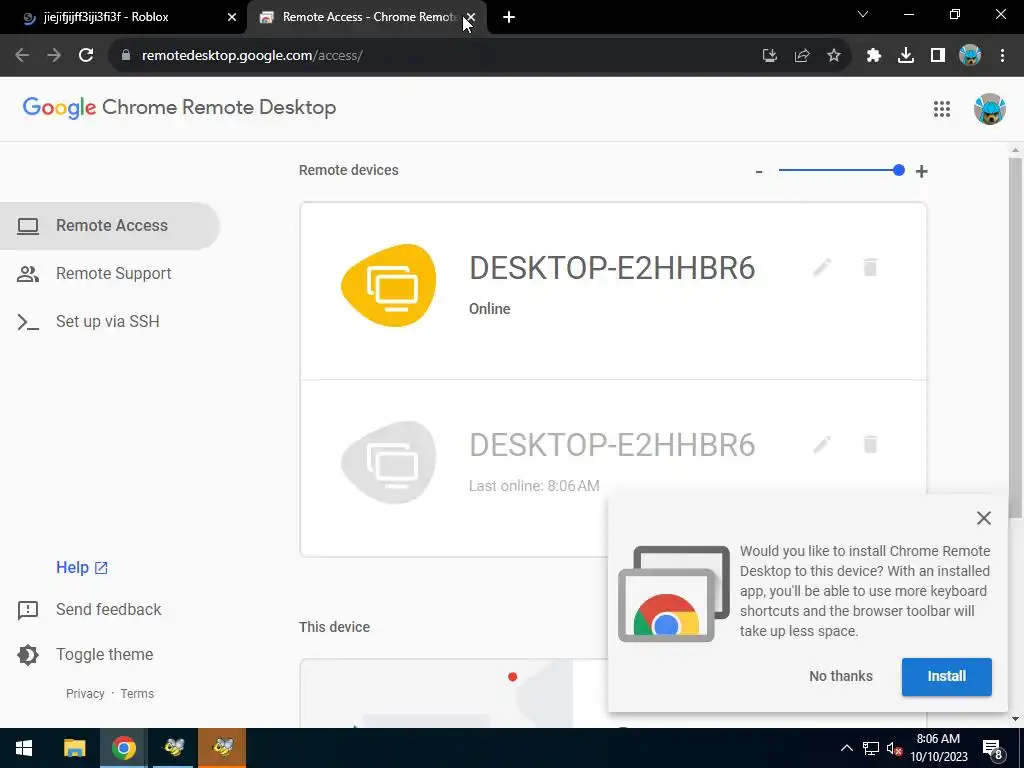Close the Roblox tab
1024x768 pixels.
(232, 18)
